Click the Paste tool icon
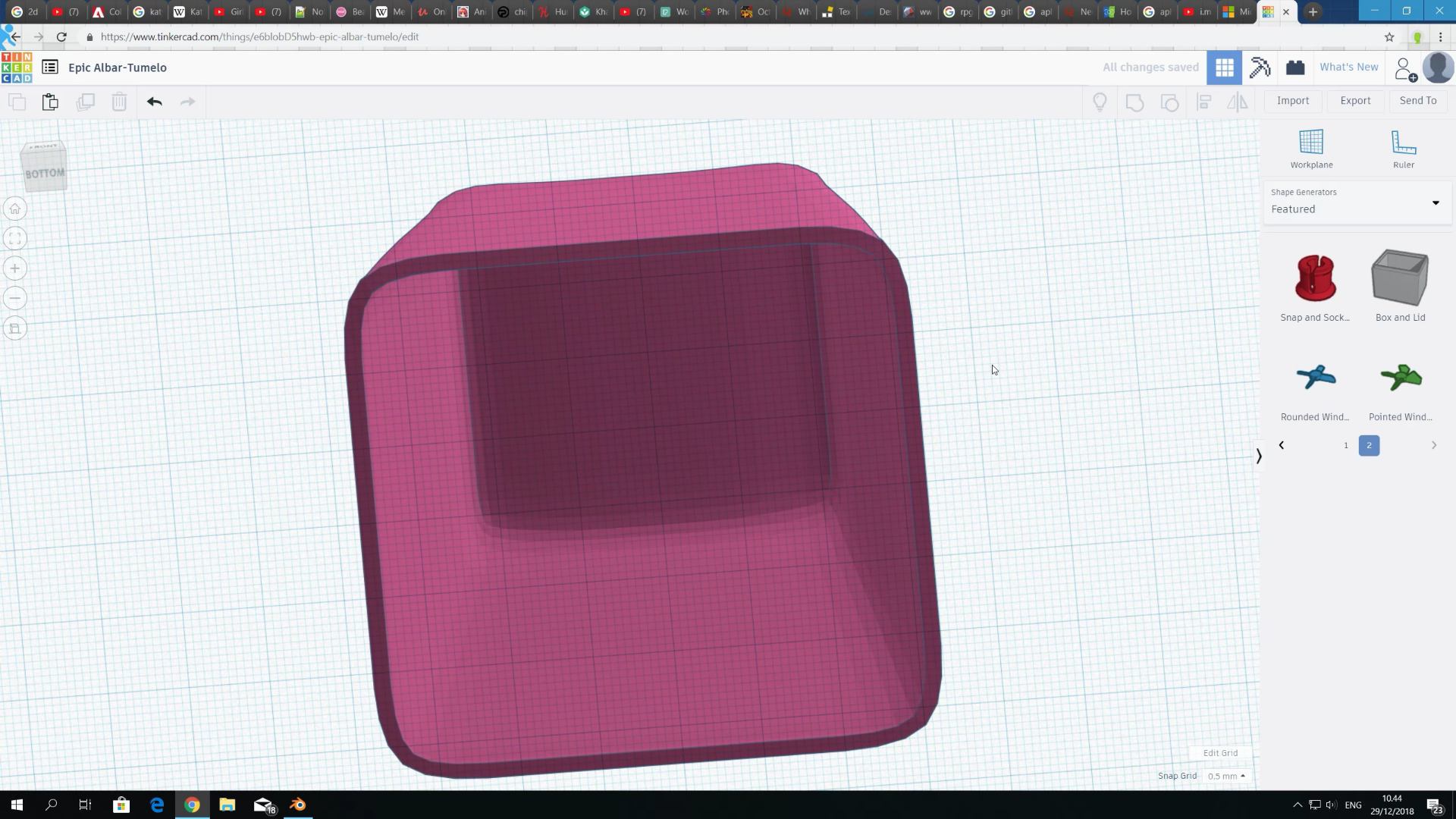Image resolution: width=1456 pixels, height=819 pixels. point(50,102)
